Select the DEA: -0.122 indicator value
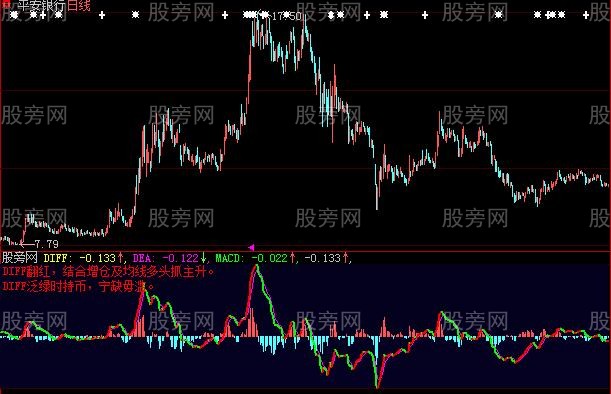 166,258
